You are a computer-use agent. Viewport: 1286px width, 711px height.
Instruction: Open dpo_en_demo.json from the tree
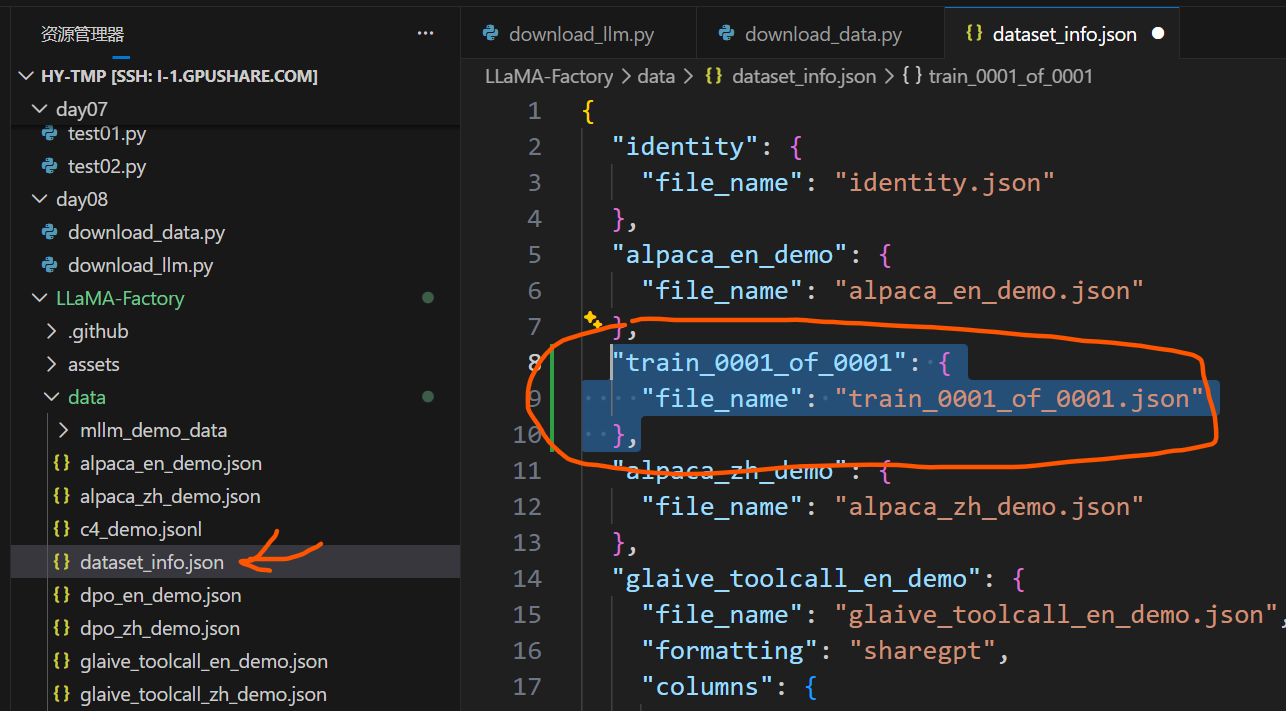[x=161, y=595]
